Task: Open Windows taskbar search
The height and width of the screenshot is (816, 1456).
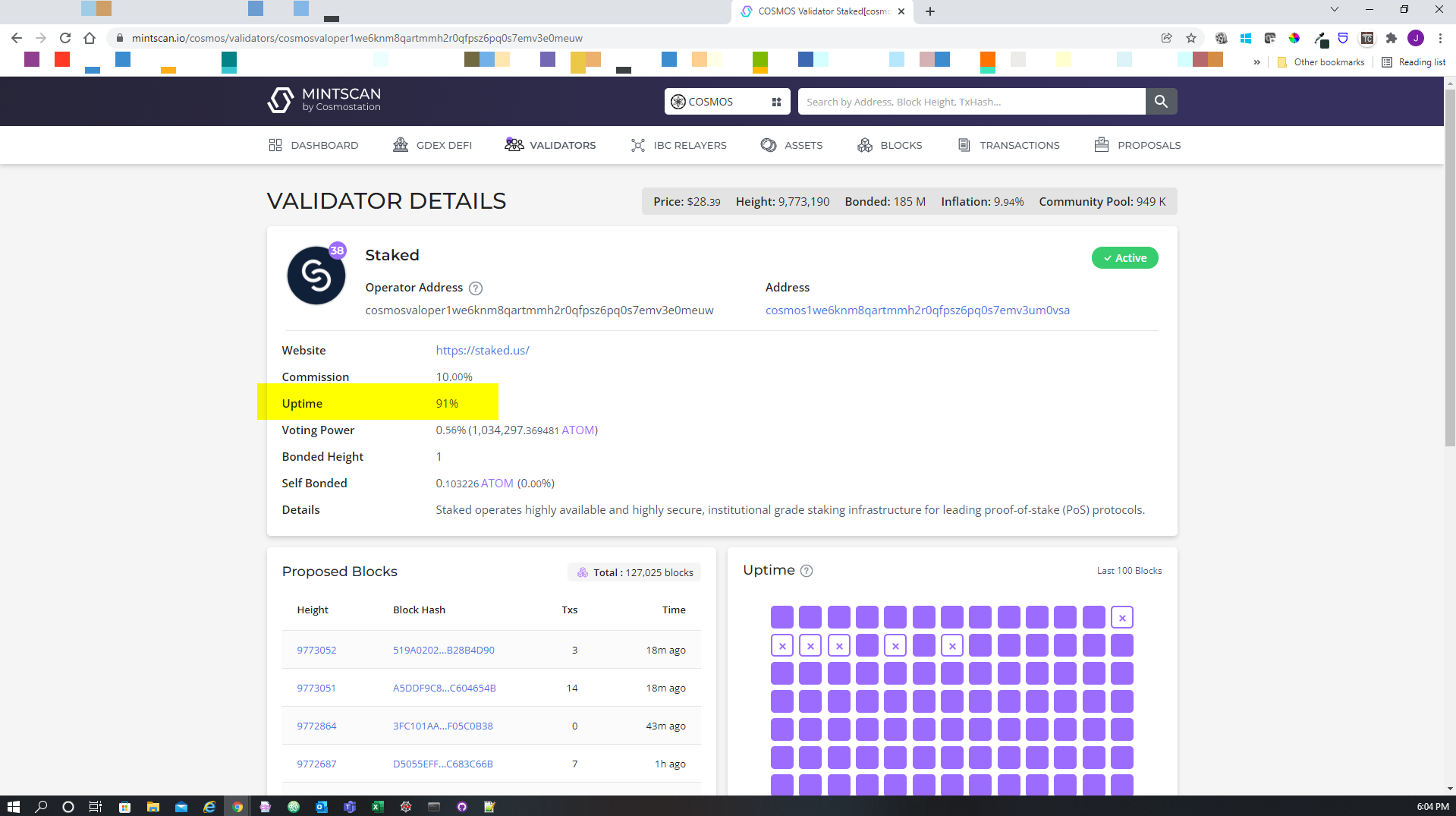Action: pyautogui.click(x=41, y=807)
